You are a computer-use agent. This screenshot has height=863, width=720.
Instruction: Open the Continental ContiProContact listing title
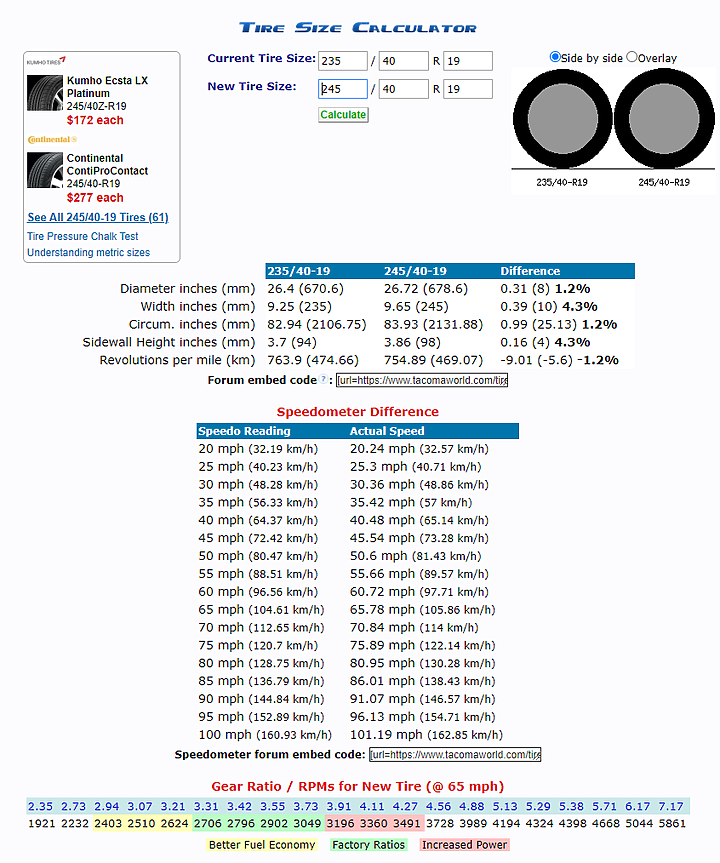point(107,165)
